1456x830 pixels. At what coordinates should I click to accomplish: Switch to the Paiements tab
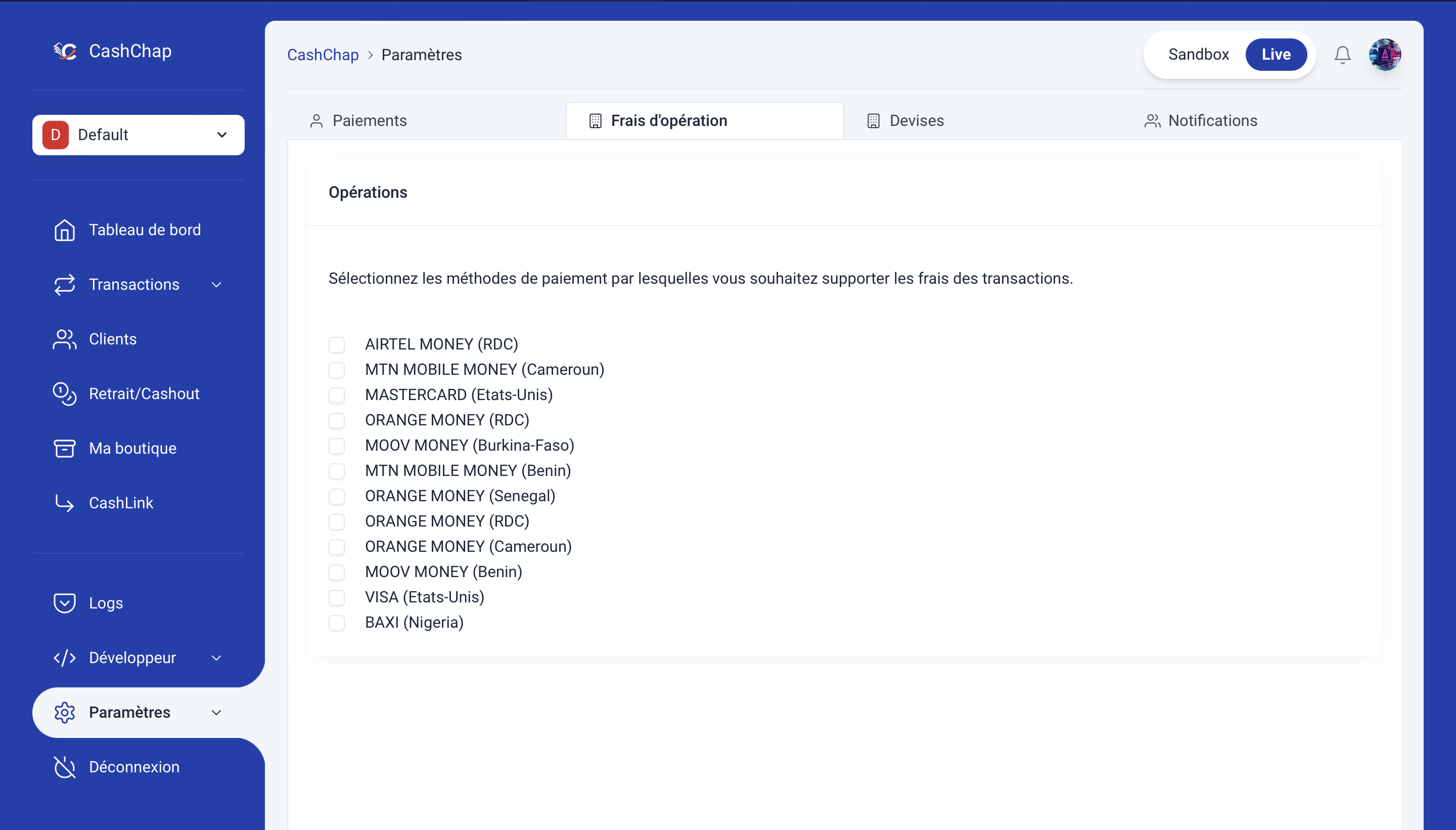[369, 121]
